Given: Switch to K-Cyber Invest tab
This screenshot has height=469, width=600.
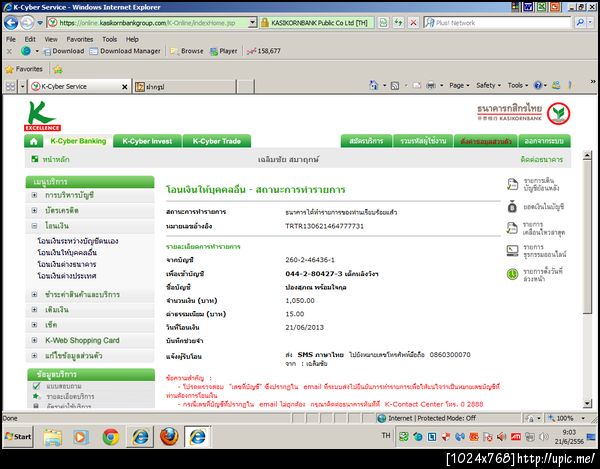Looking at the screenshot, I should [147, 141].
